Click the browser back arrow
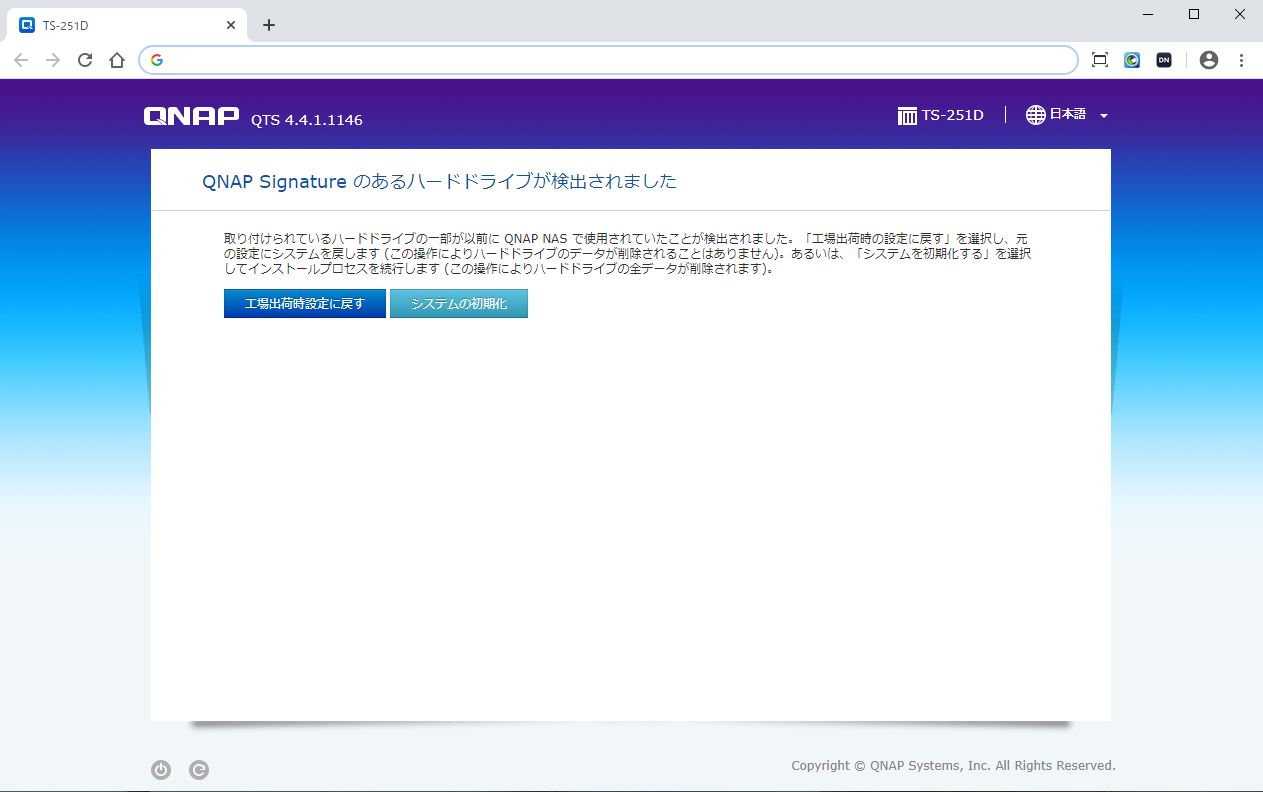 pyautogui.click(x=21, y=60)
